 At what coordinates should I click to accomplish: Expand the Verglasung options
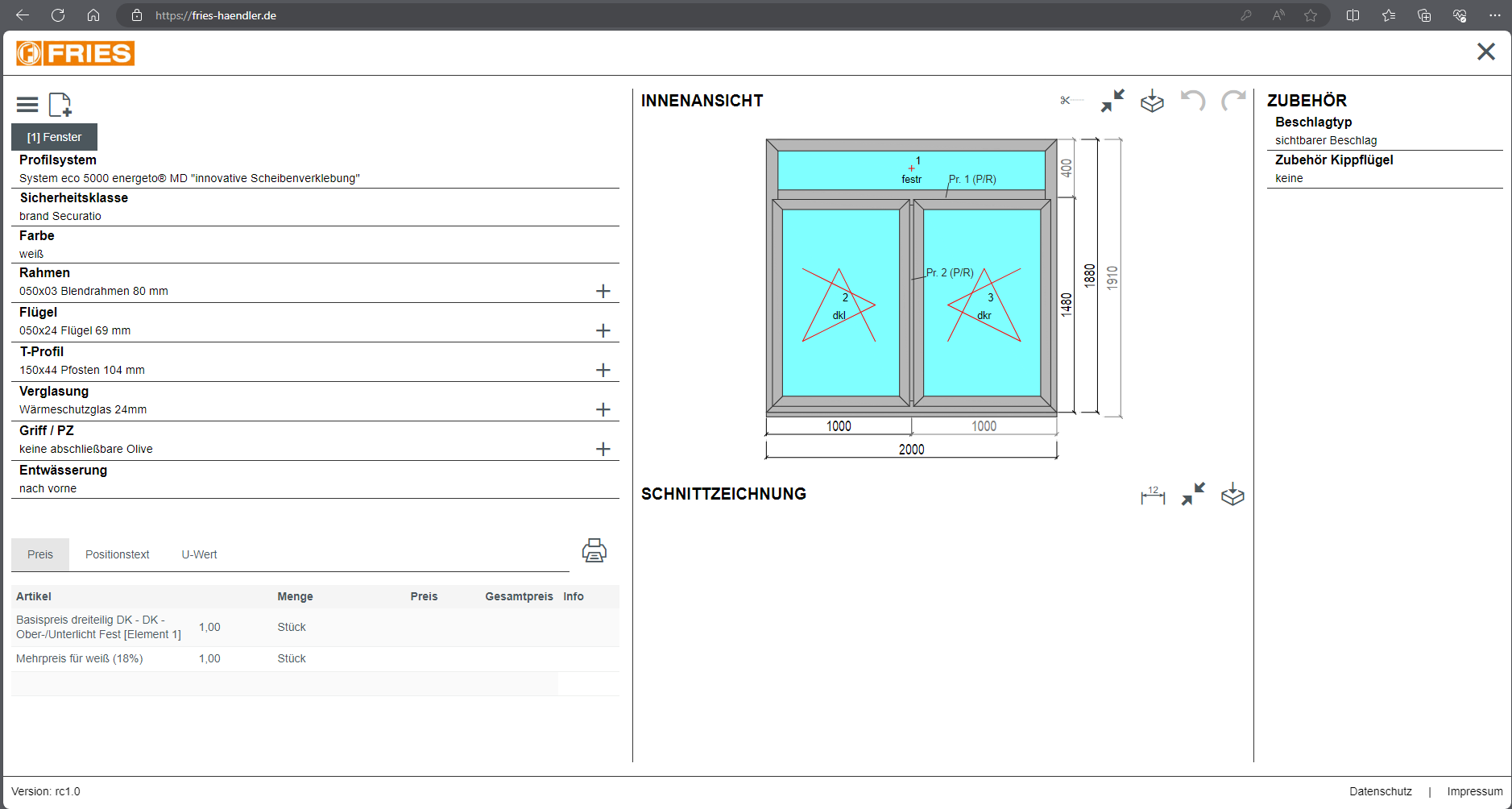(603, 409)
